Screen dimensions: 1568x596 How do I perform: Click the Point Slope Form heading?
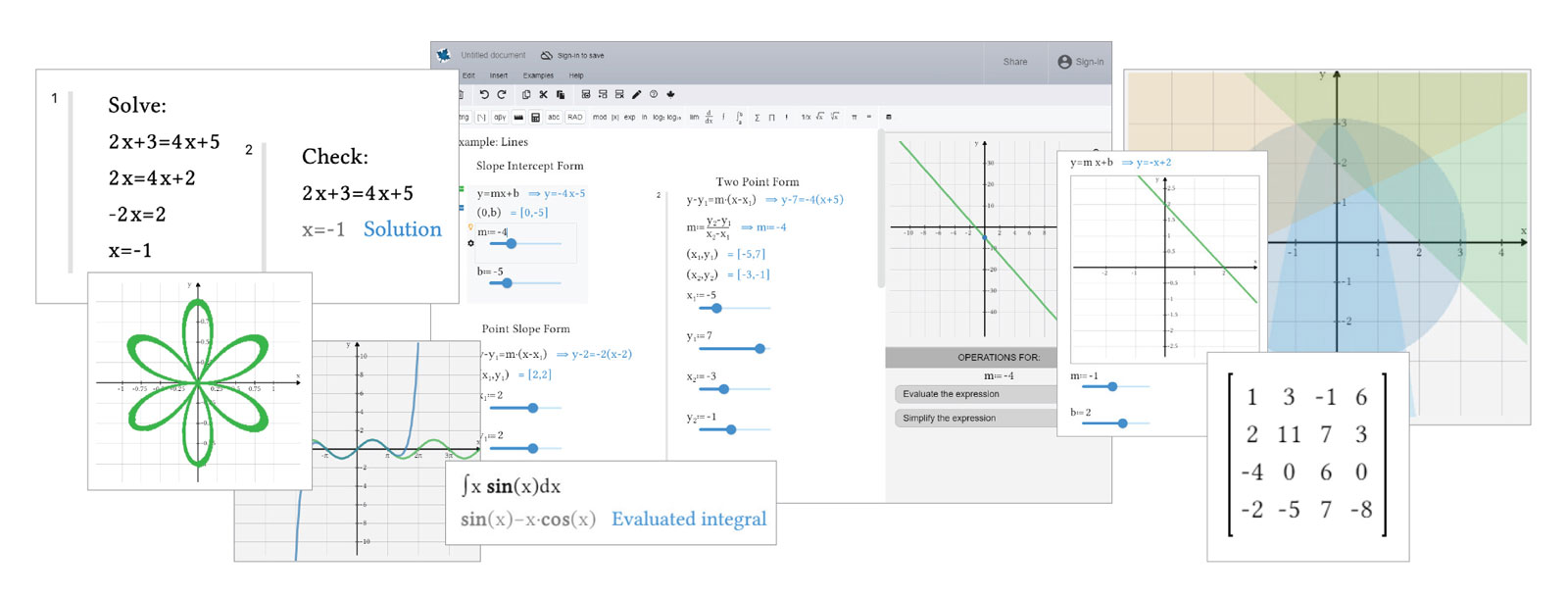tap(525, 328)
